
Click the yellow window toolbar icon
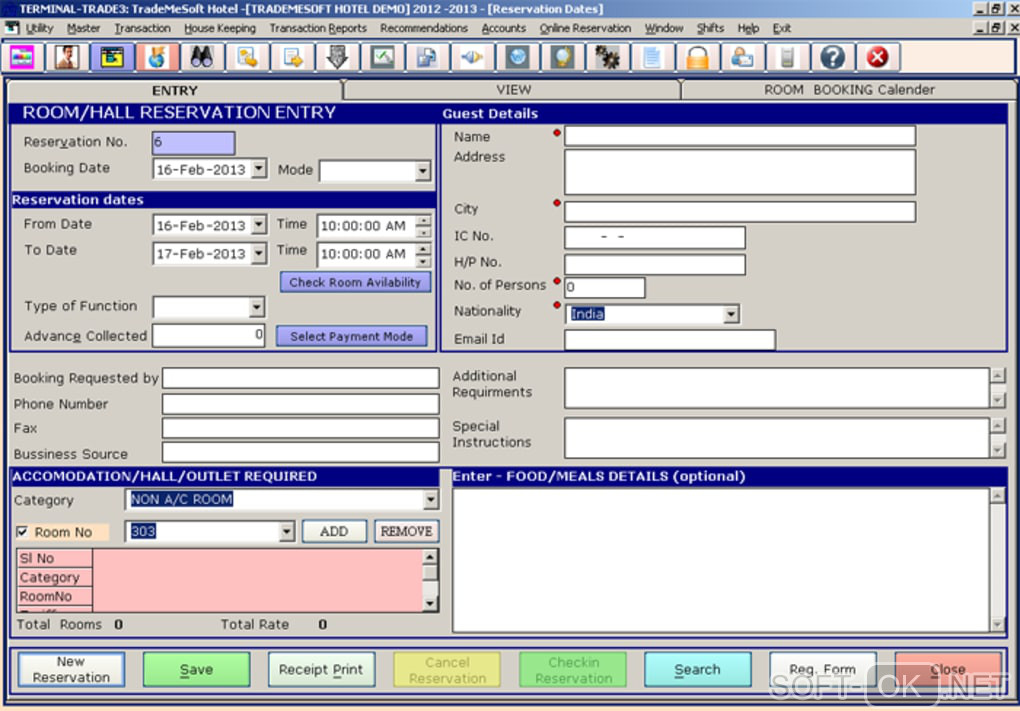[112, 58]
